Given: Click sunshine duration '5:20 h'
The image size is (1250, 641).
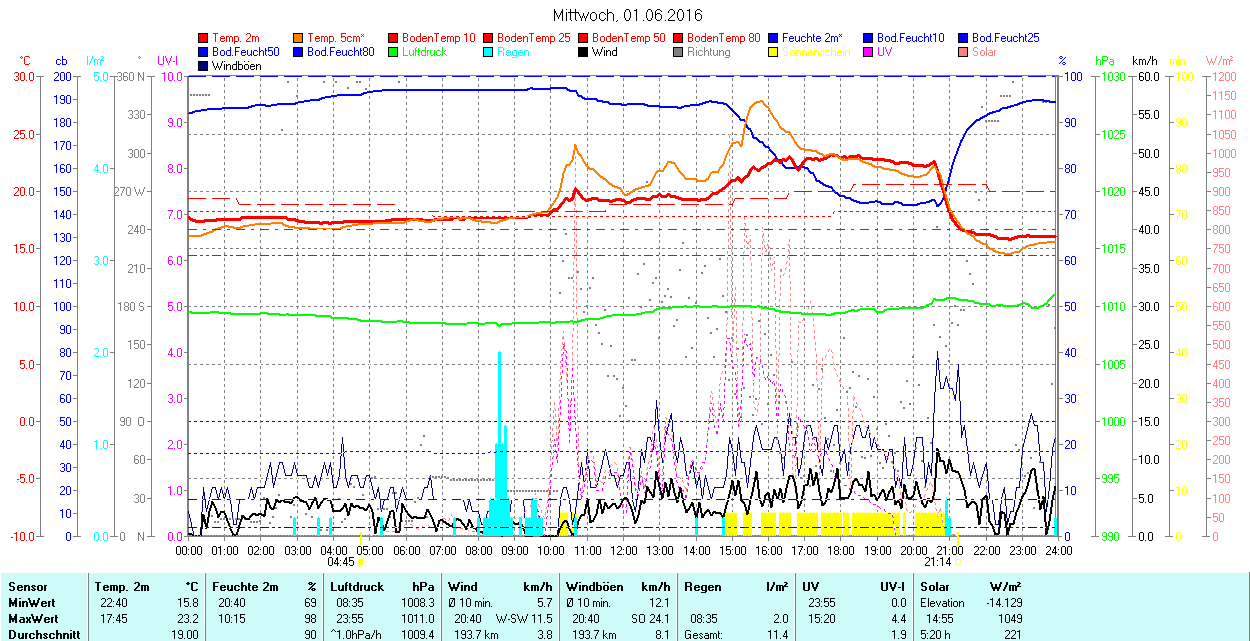Looking at the screenshot, I should click(936, 635).
